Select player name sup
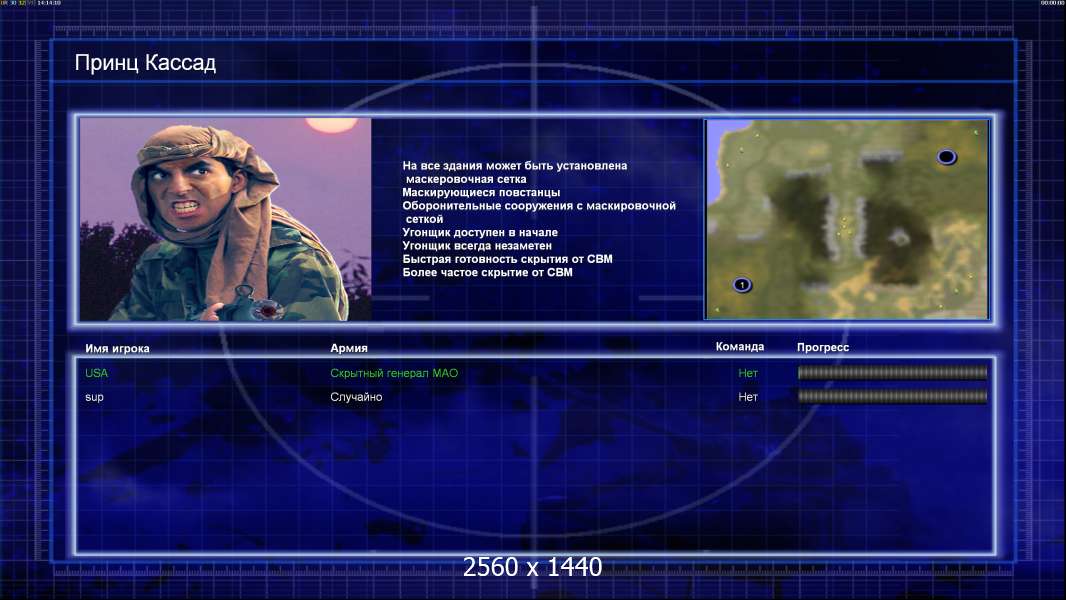Viewport: 1066px width, 600px height. 94,397
